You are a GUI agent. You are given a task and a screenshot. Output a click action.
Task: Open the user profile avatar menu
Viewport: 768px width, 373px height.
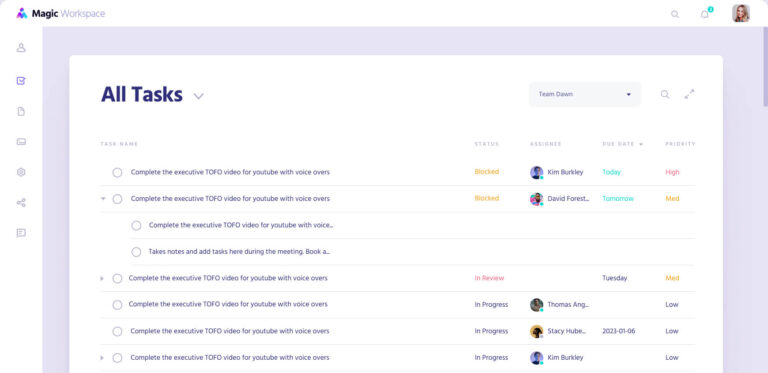point(741,14)
